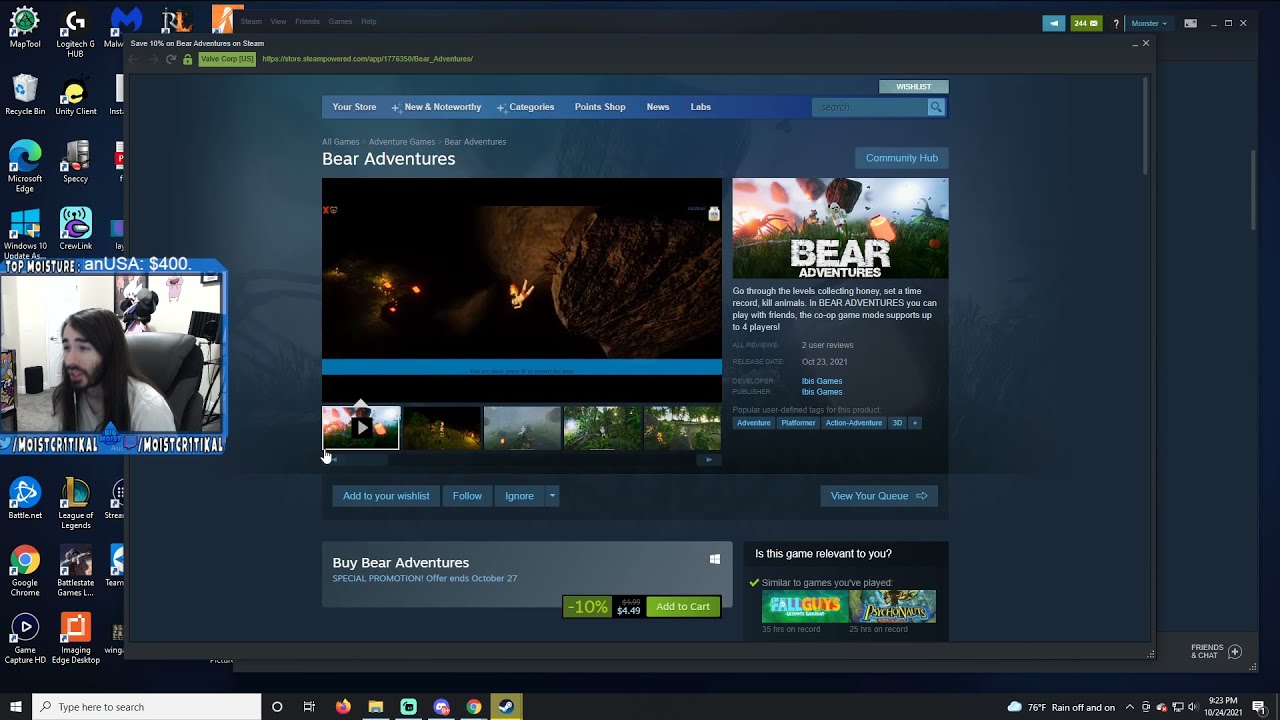Click the Steam browser back arrow

(x=135, y=59)
